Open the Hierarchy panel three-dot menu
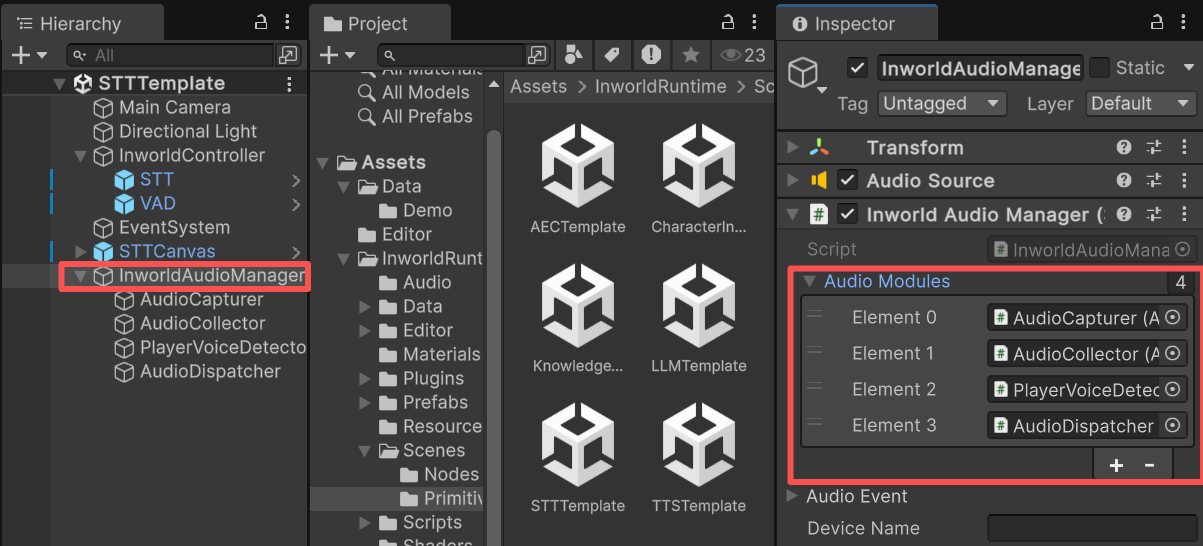This screenshot has height=546, width=1203. click(288, 22)
